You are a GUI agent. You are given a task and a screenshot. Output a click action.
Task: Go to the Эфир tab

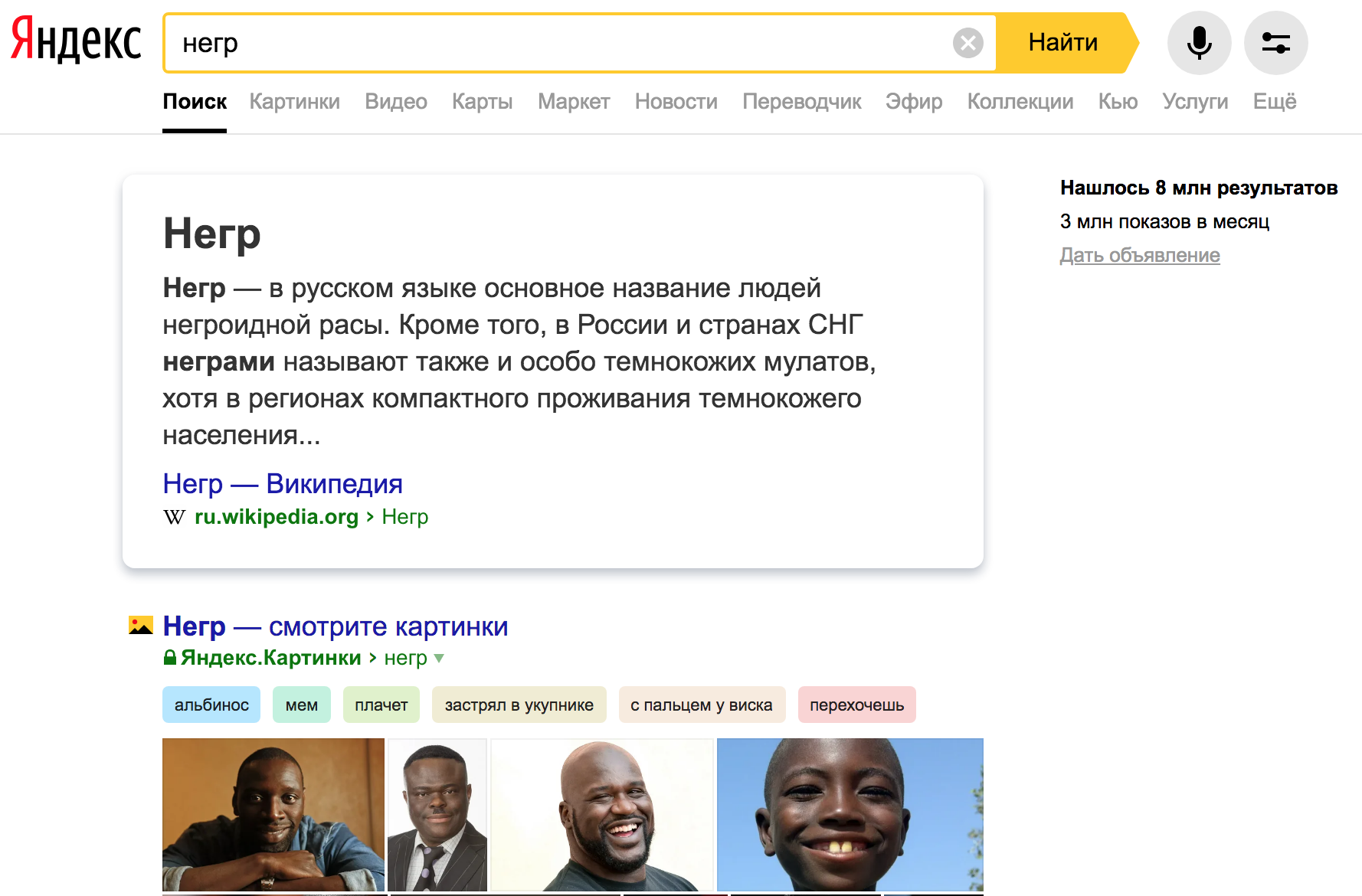click(x=914, y=102)
